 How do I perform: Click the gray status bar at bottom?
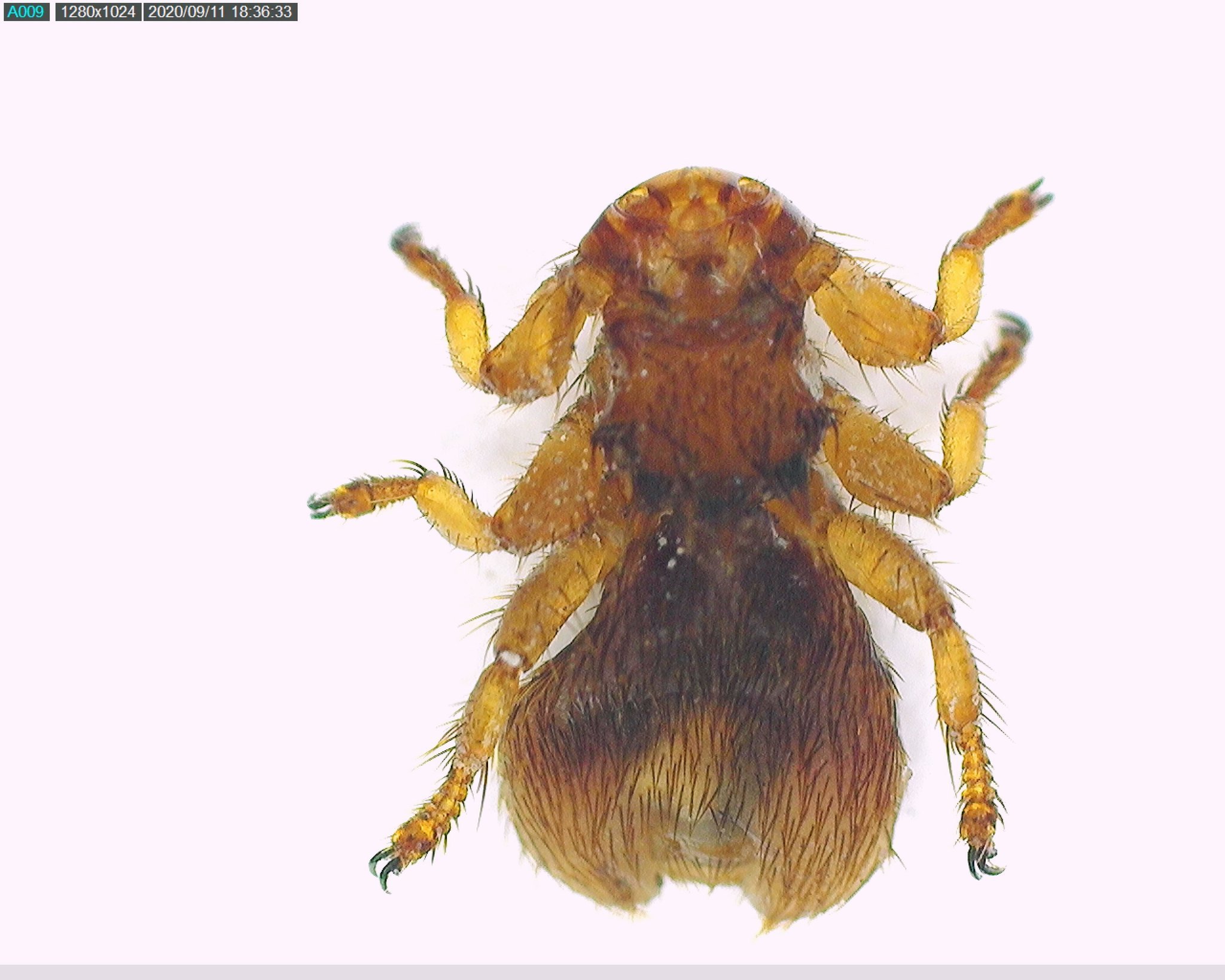tap(612, 972)
